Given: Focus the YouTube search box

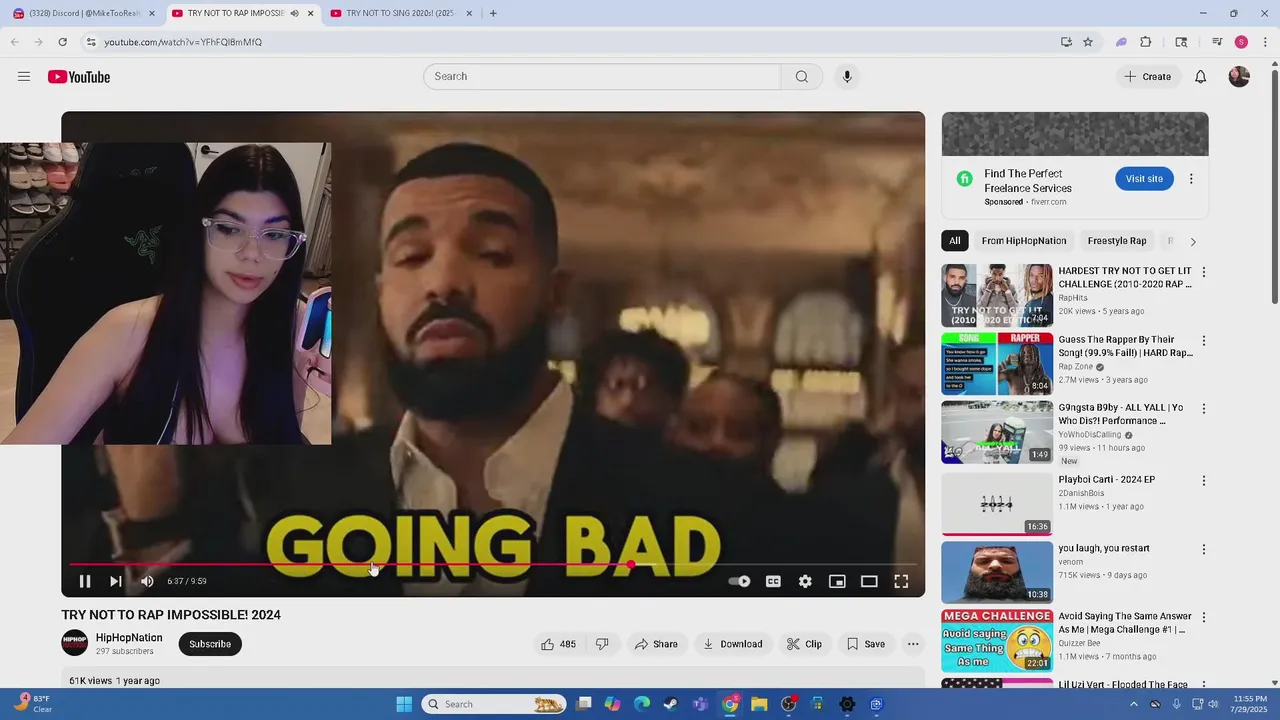Looking at the screenshot, I should [x=602, y=77].
